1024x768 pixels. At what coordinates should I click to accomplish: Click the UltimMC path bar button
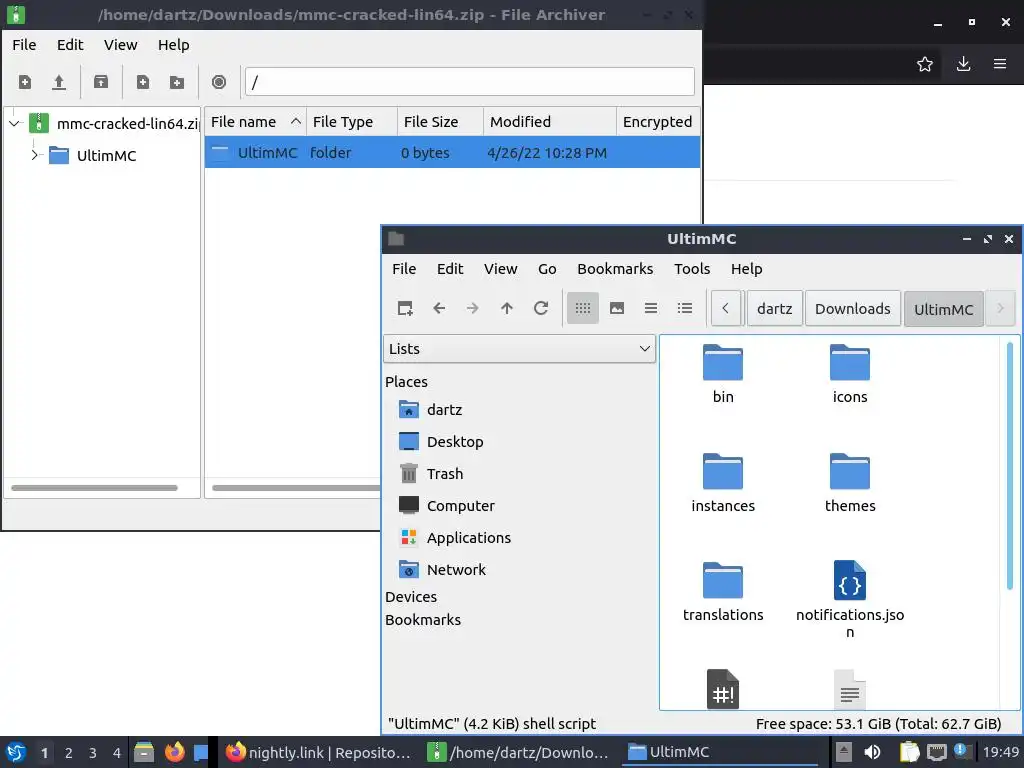click(x=944, y=310)
